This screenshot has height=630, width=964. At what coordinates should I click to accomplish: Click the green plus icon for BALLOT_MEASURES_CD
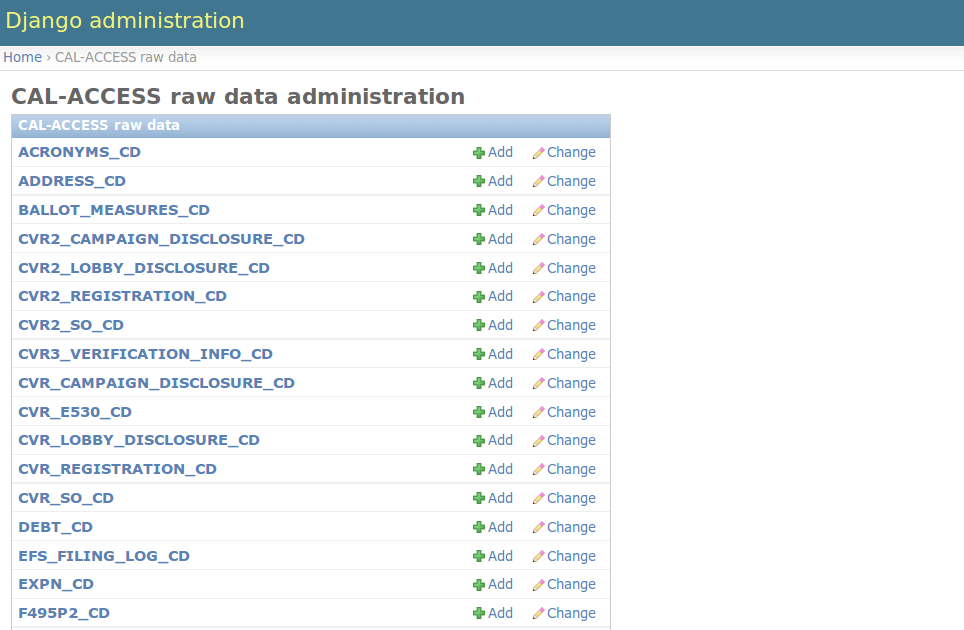[479, 211]
